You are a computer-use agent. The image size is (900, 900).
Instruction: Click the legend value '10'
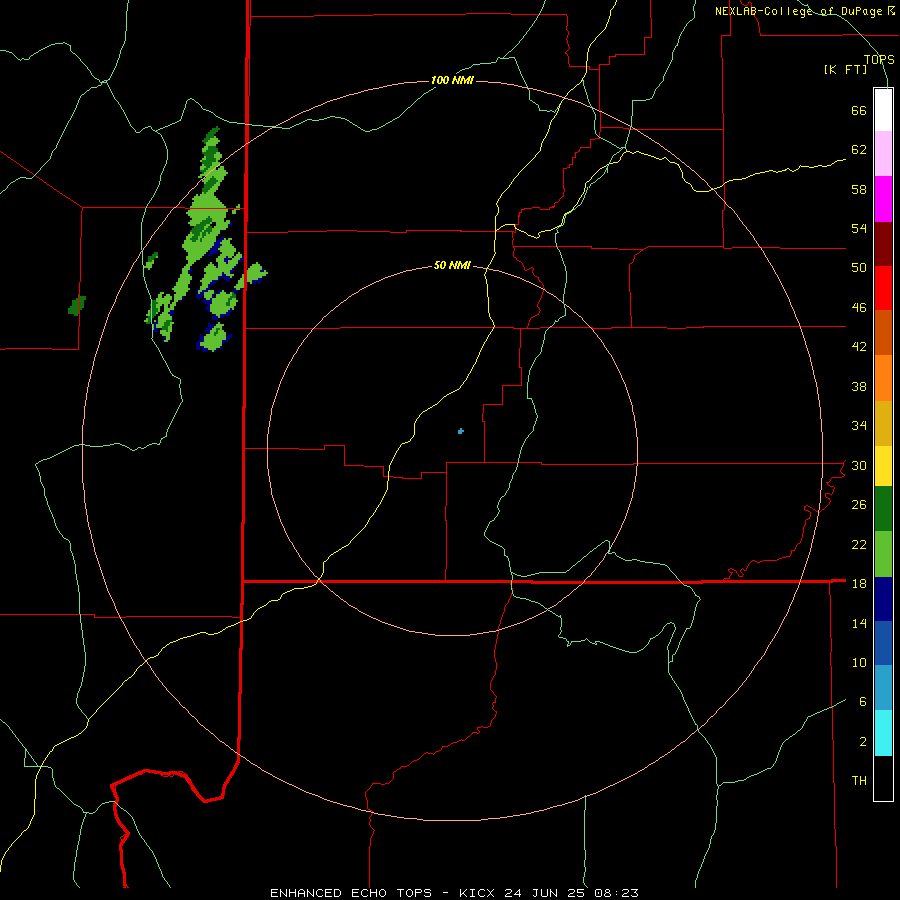pos(859,662)
